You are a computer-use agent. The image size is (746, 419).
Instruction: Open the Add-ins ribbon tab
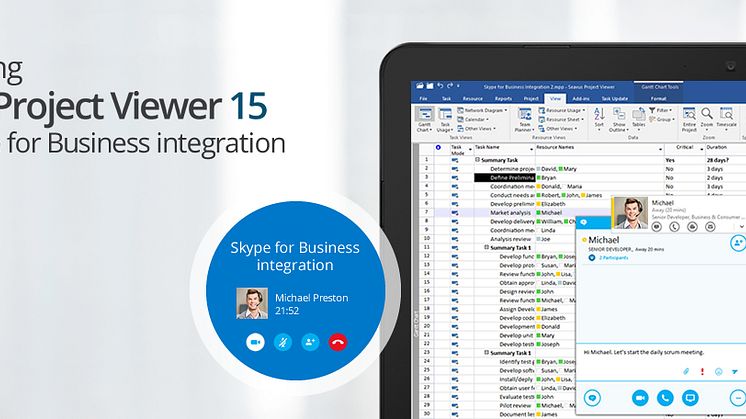click(x=580, y=98)
